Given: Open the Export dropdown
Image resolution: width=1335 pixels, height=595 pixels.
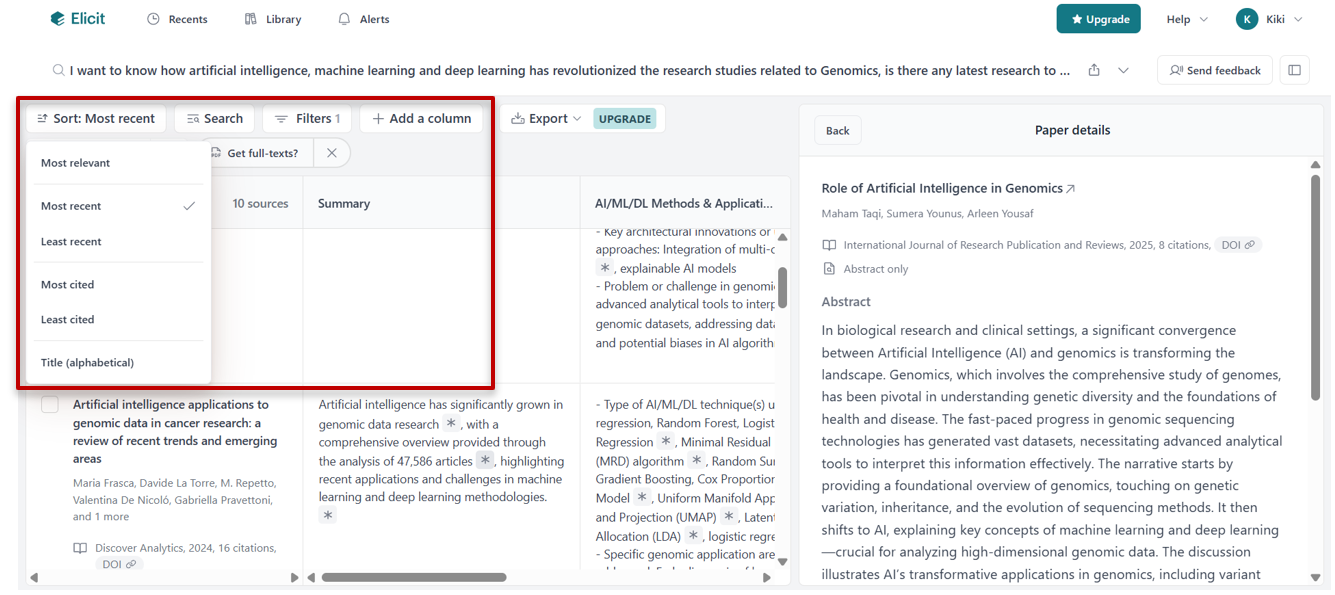Looking at the screenshot, I should 544,118.
